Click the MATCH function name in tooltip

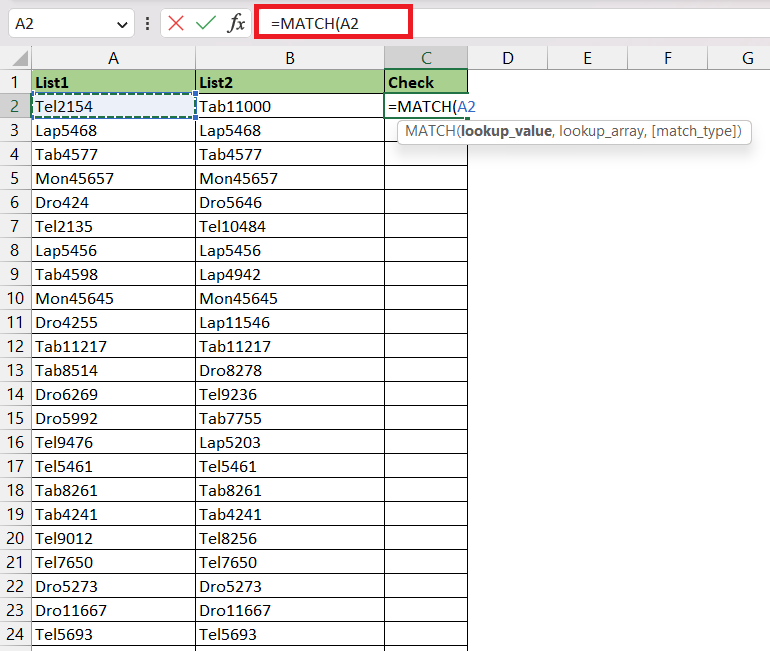[430, 131]
